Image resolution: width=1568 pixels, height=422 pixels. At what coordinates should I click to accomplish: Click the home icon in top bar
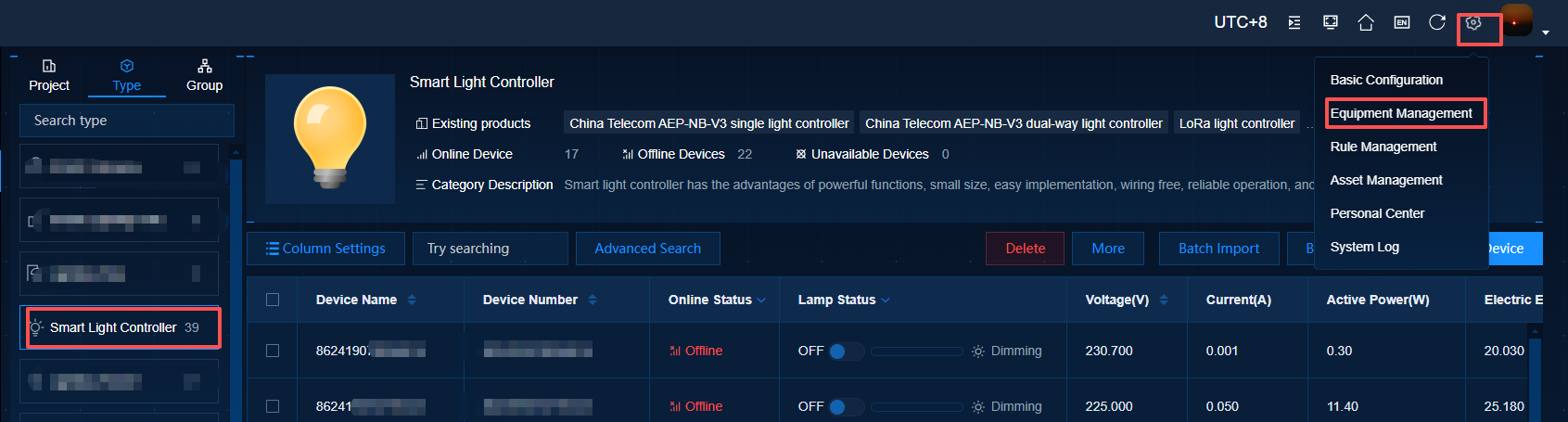(1366, 22)
